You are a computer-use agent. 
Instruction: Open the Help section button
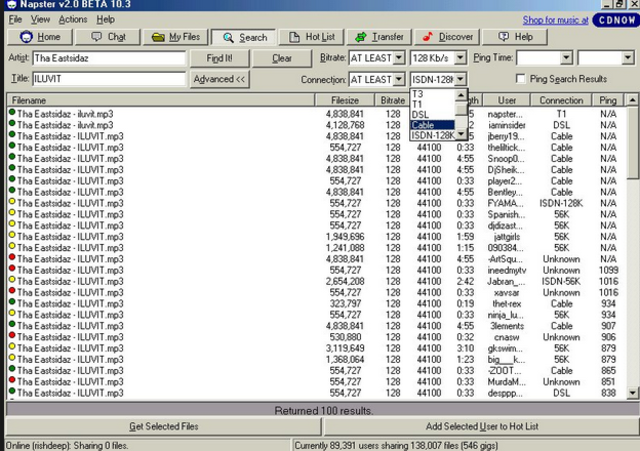[x=515, y=37]
